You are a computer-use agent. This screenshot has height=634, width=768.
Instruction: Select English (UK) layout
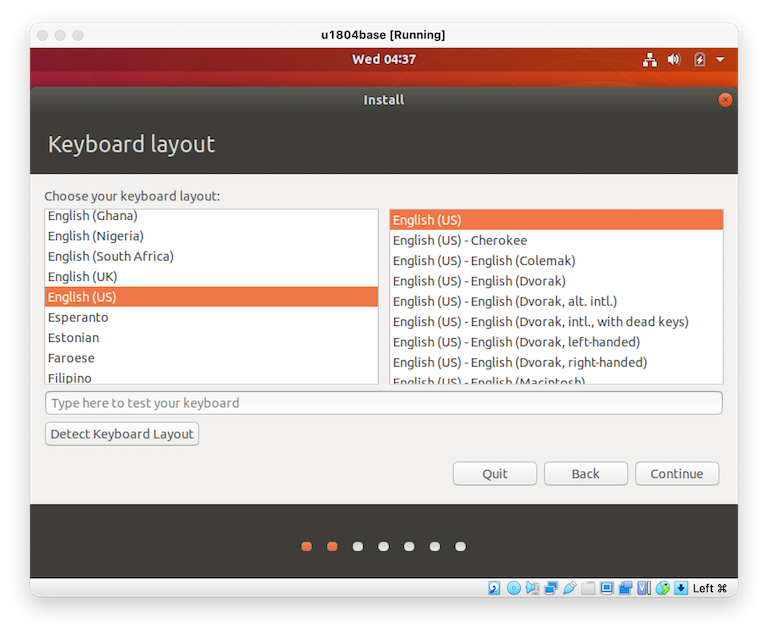[x=211, y=276]
